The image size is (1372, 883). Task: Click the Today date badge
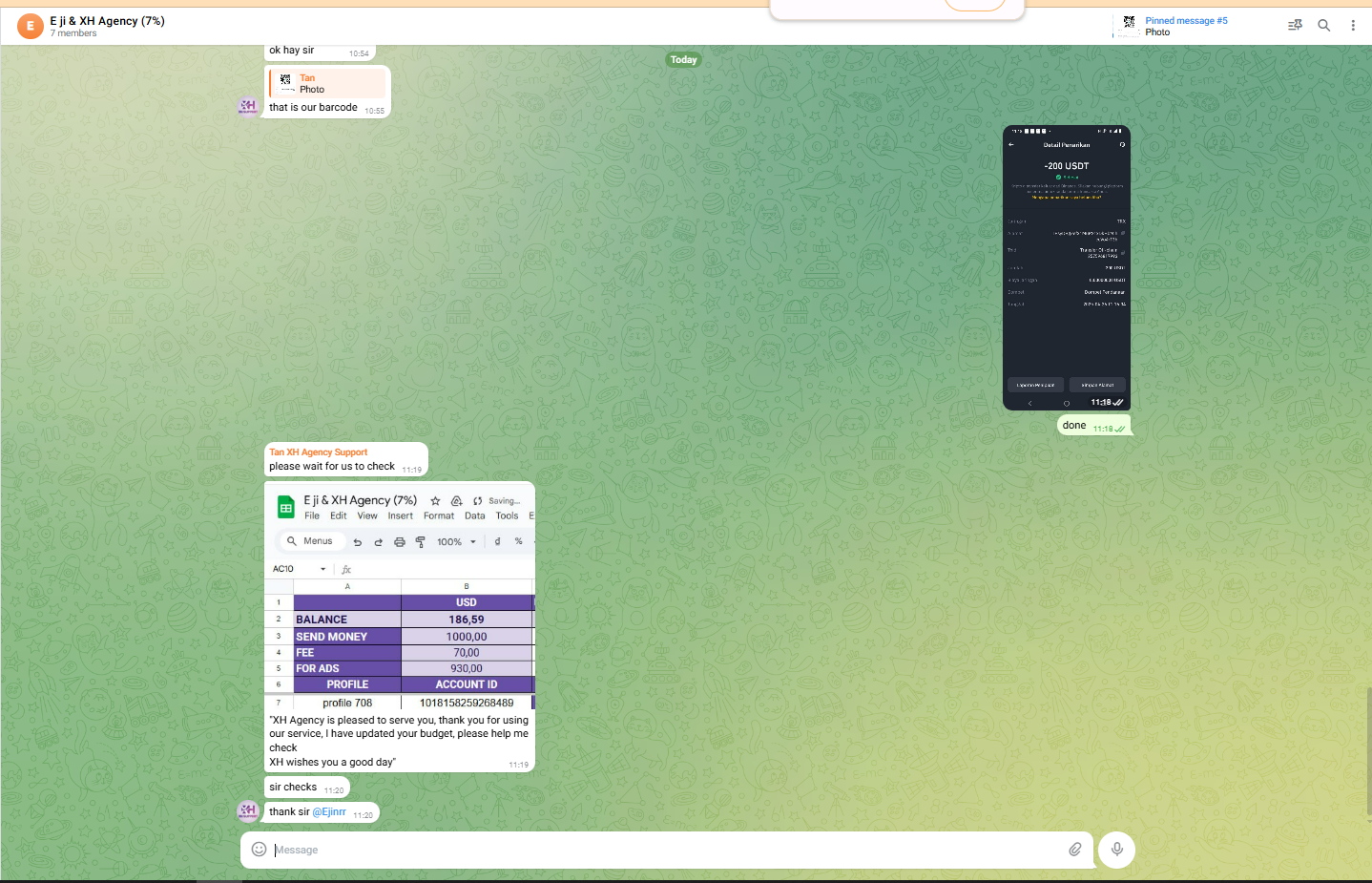[x=683, y=60]
